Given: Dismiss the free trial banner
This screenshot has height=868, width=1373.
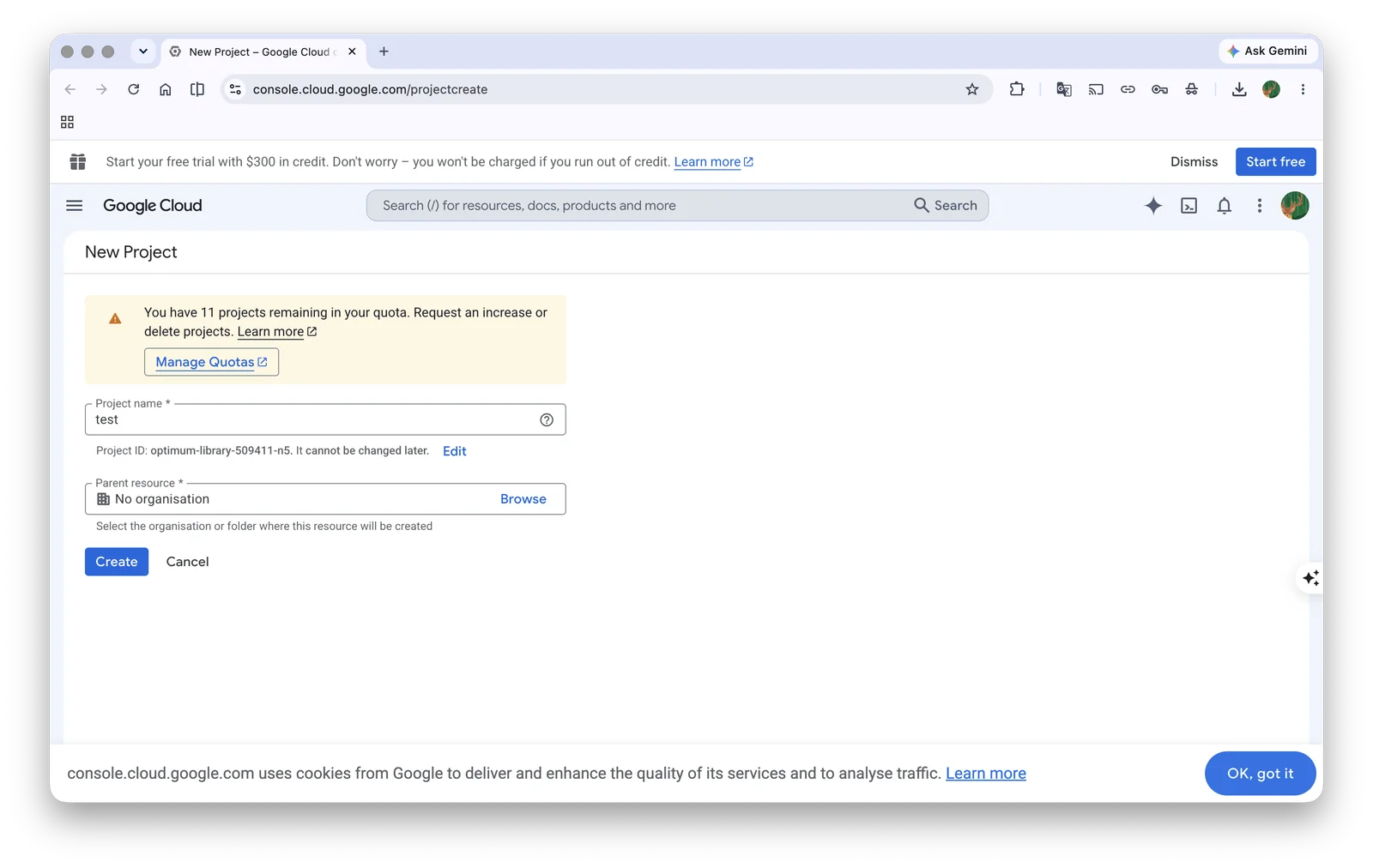Looking at the screenshot, I should tap(1194, 161).
